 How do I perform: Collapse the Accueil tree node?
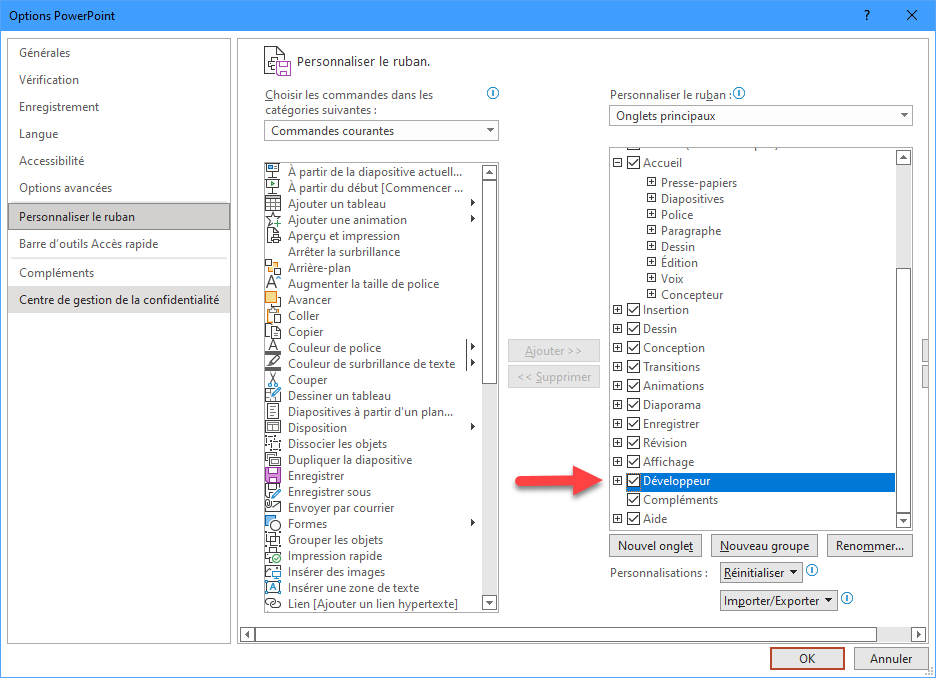pos(617,162)
